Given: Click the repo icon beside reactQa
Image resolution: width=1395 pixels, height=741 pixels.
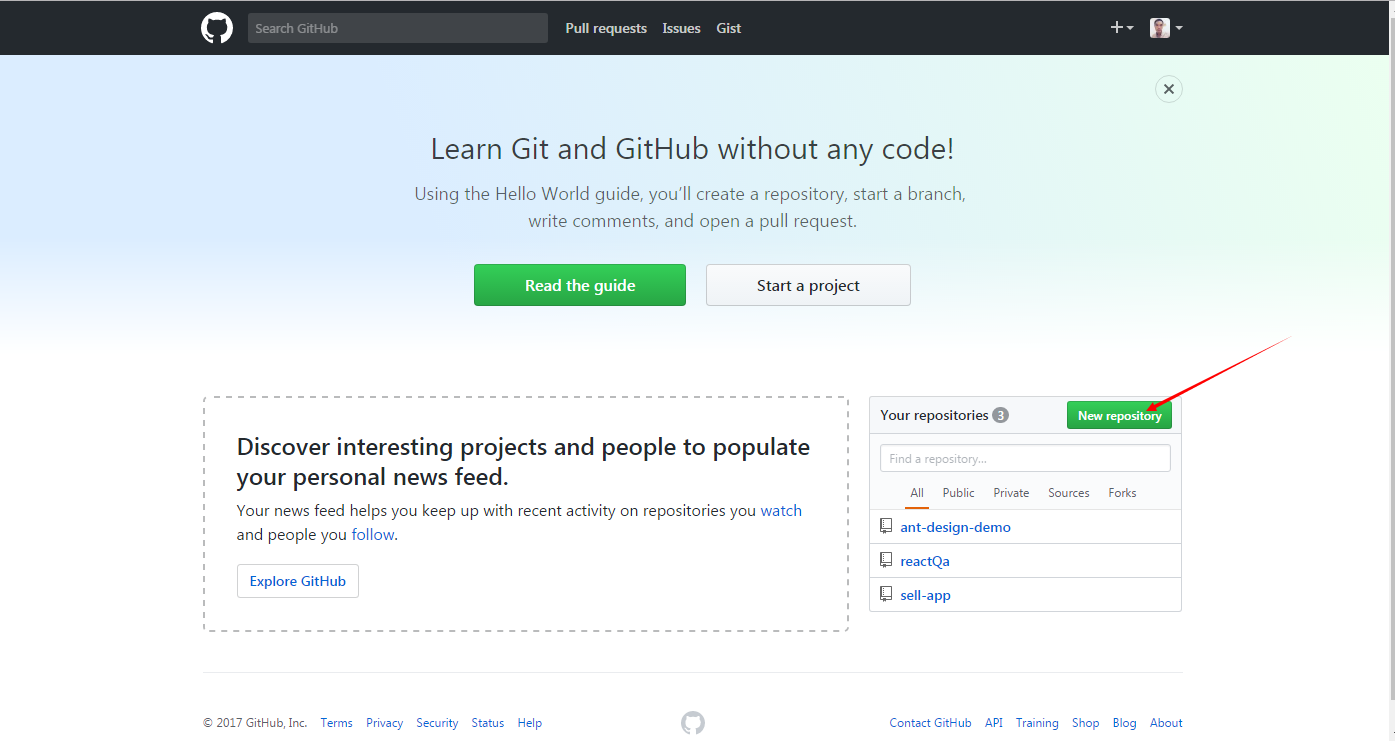Looking at the screenshot, I should (x=886, y=560).
